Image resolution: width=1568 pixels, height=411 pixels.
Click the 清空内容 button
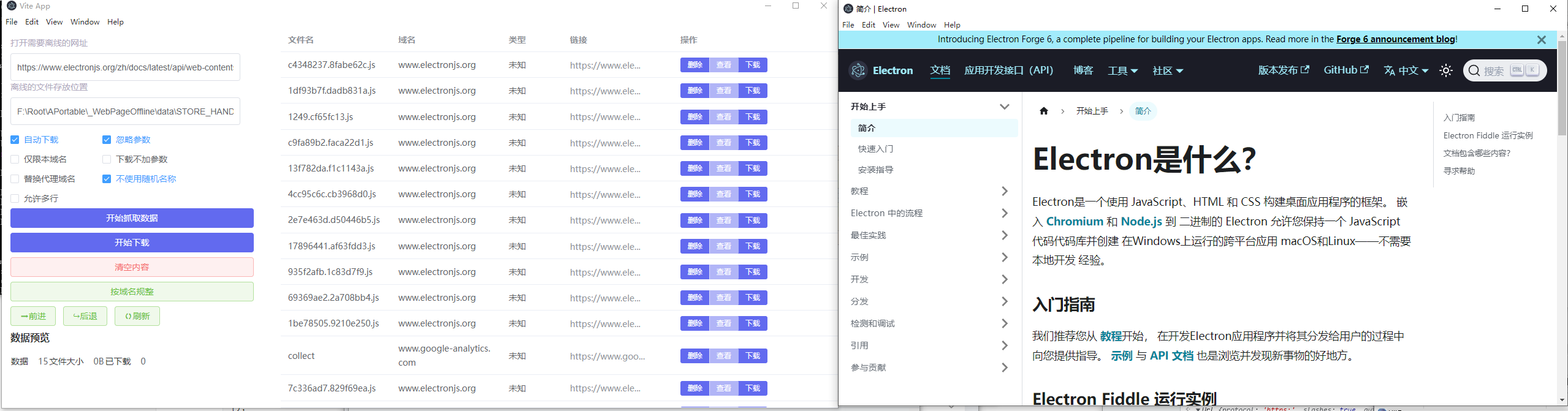[132, 267]
